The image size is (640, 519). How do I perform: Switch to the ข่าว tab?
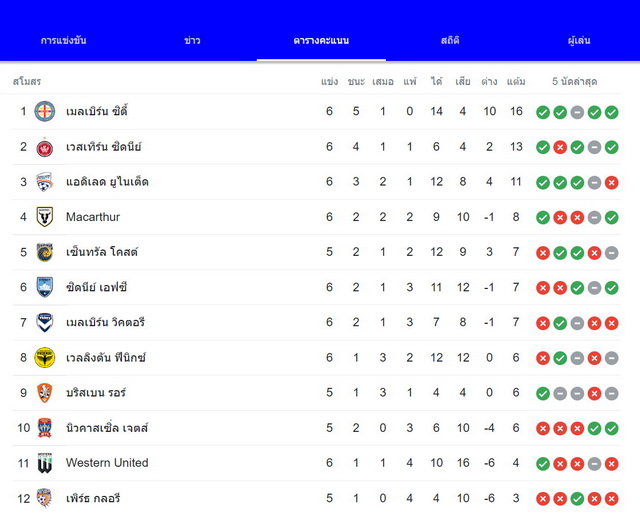192,40
